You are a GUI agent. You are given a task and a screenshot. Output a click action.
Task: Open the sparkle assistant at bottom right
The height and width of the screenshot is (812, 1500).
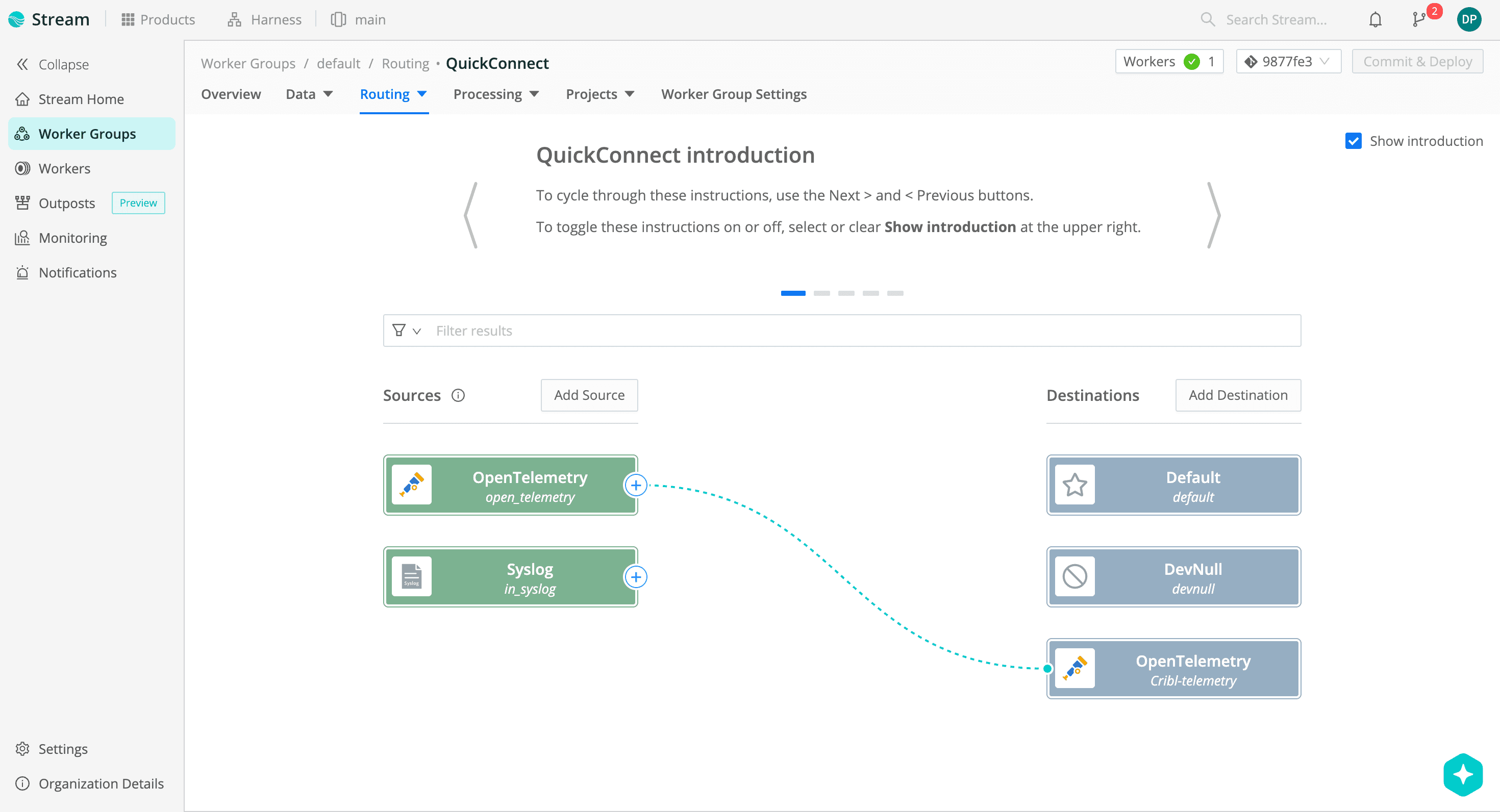(1462, 774)
